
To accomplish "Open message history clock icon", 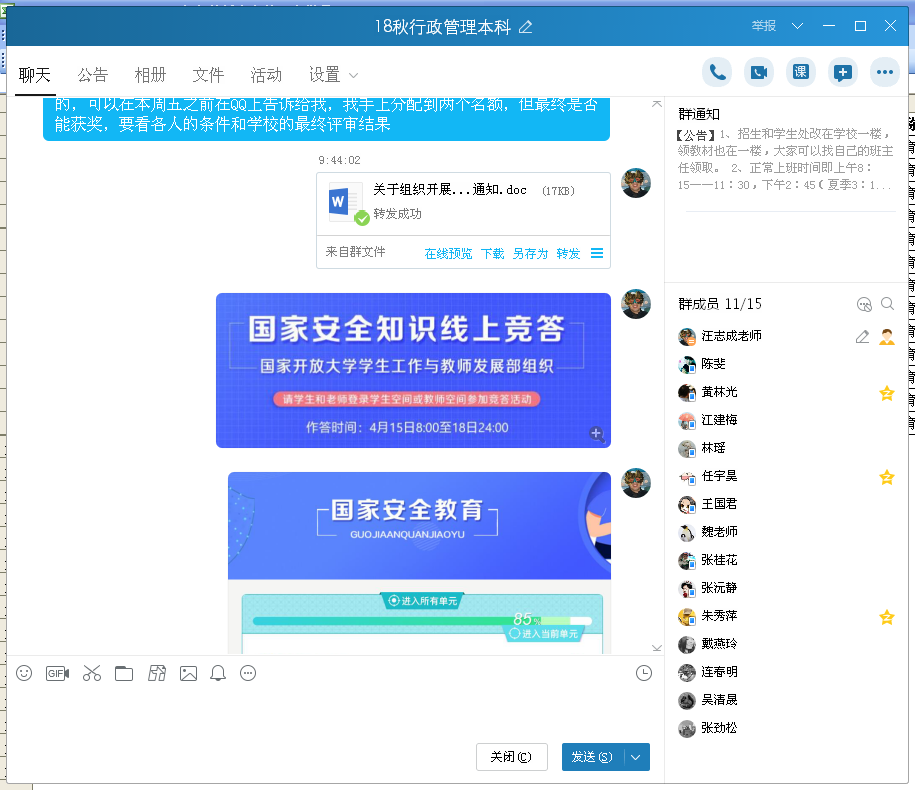I will point(644,673).
